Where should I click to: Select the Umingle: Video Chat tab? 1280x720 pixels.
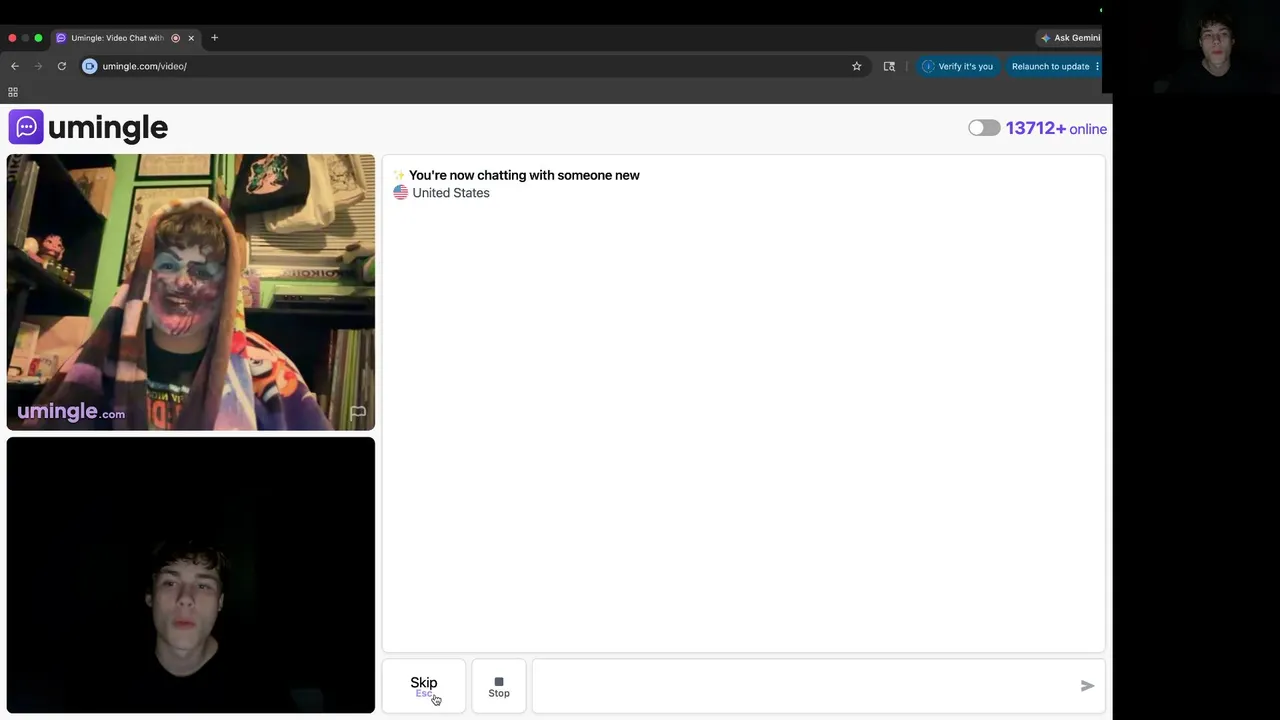pos(125,38)
